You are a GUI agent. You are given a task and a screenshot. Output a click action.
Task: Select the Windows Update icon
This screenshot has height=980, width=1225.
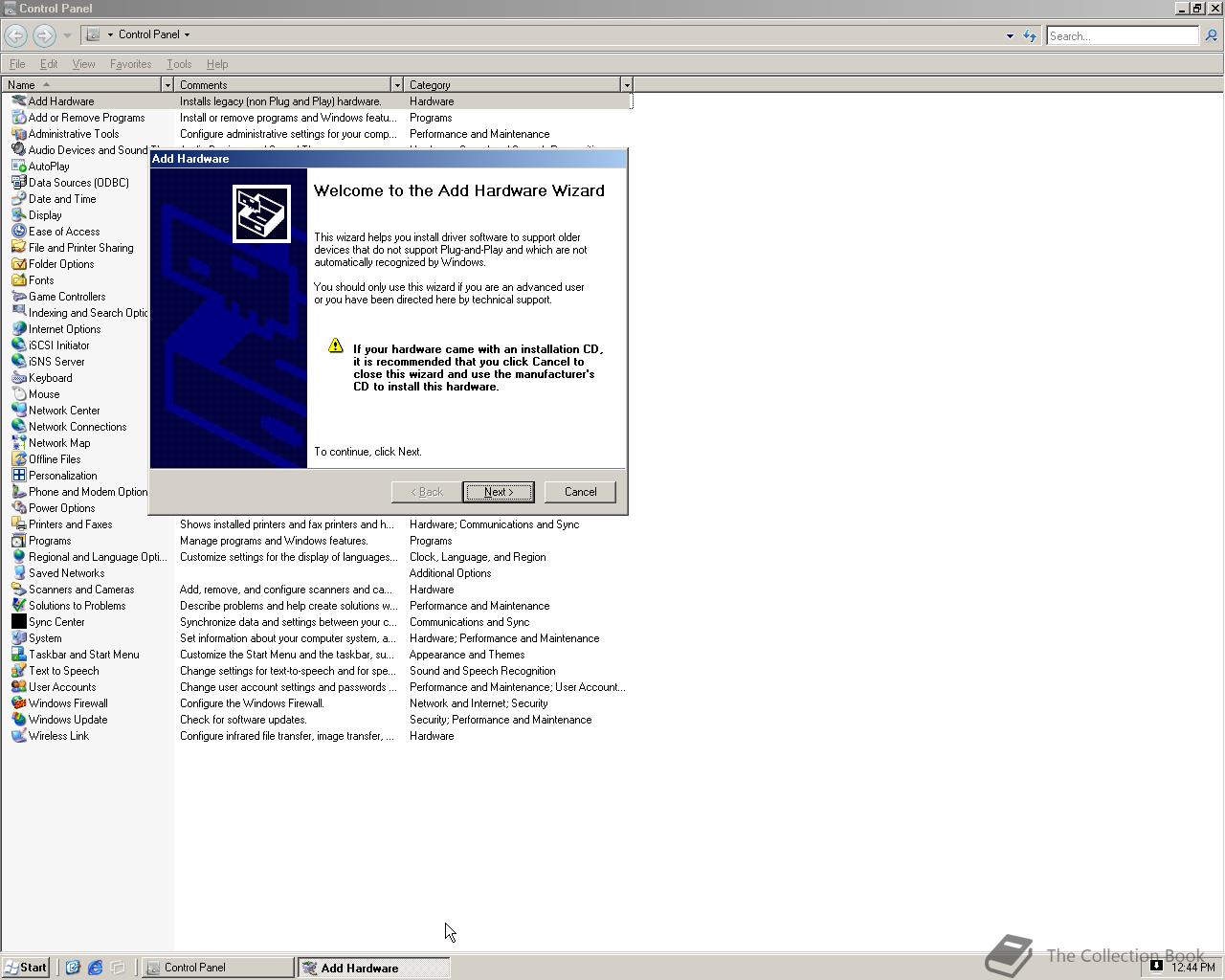[18, 720]
